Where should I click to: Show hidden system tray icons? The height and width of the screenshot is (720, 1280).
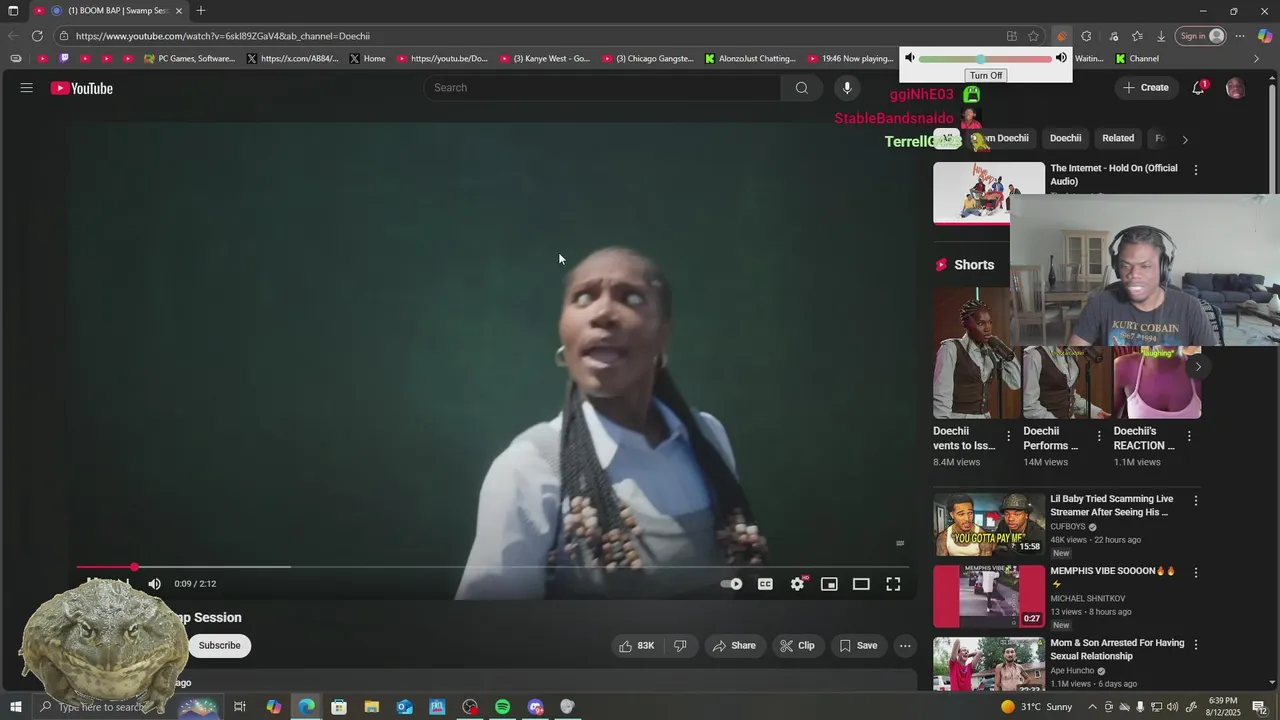[x=1092, y=707]
